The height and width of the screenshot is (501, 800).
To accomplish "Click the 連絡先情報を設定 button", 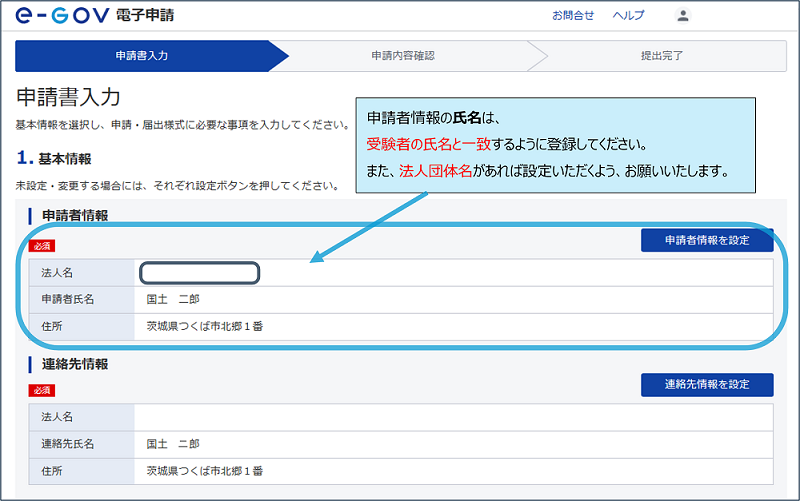I will pyautogui.click(x=707, y=385).
